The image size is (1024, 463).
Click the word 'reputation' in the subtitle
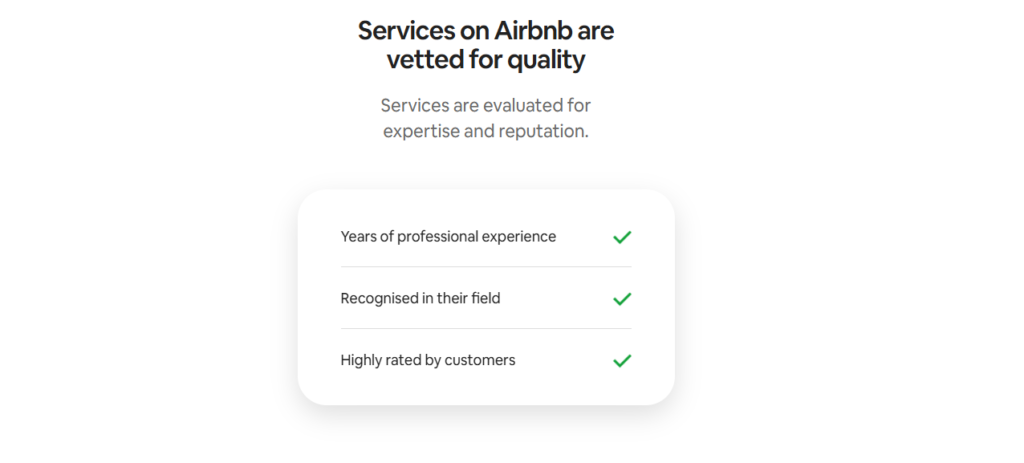pos(540,132)
